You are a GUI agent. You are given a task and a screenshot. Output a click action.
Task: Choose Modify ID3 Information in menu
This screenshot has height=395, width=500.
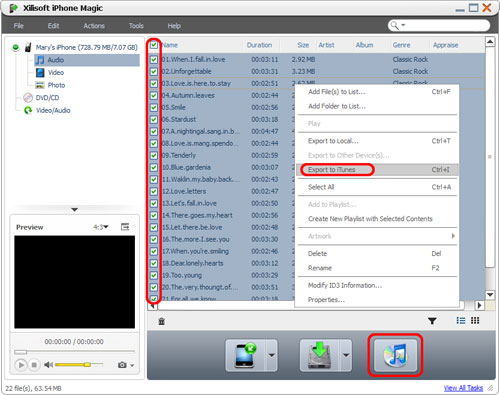[x=377, y=285]
